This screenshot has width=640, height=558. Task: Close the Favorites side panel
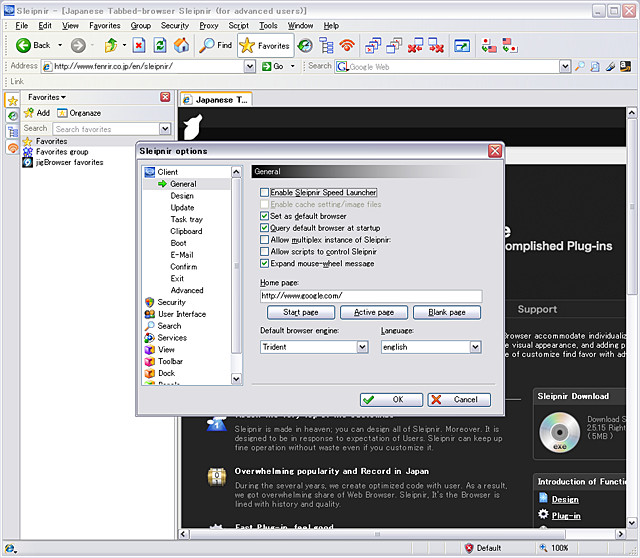pos(165,97)
